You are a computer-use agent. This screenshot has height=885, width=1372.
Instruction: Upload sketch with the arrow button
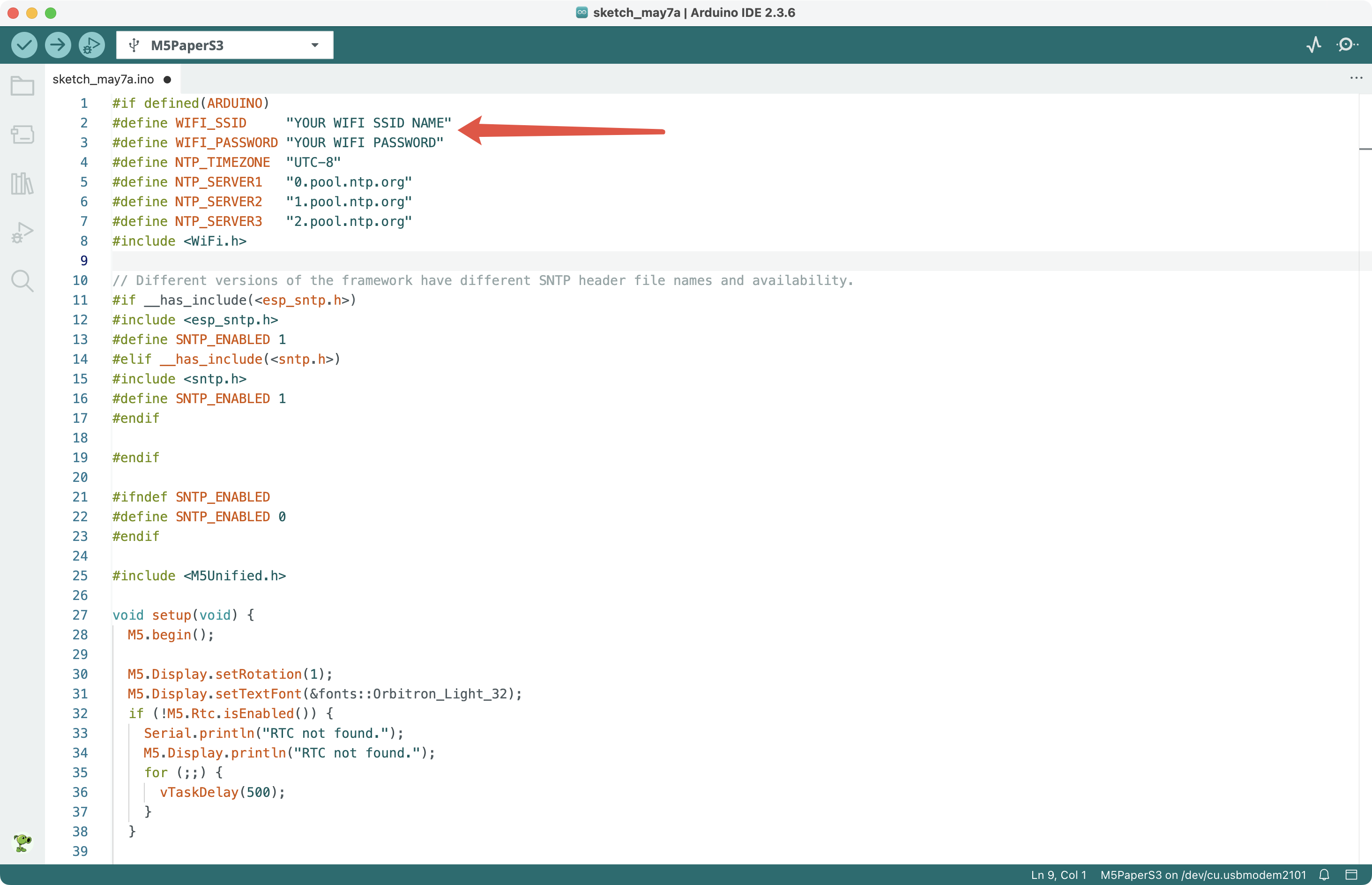(x=58, y=45)
